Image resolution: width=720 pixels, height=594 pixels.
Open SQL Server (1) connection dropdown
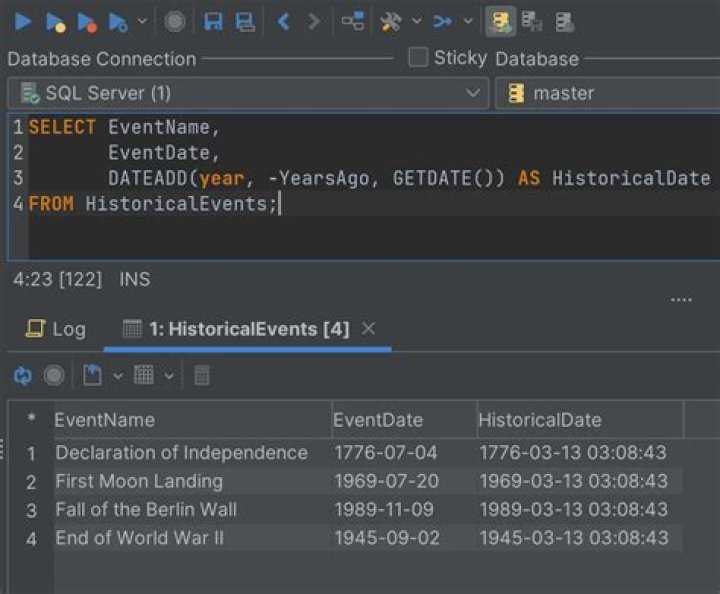248,93
